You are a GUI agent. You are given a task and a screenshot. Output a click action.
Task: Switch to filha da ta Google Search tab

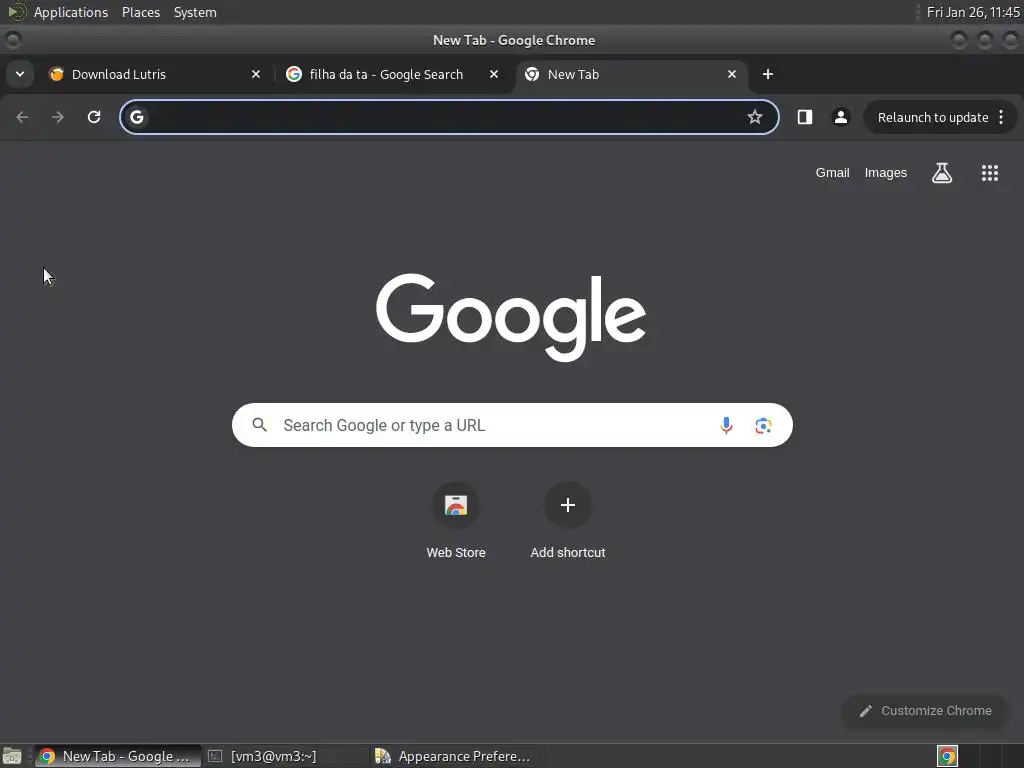[393, 74]
